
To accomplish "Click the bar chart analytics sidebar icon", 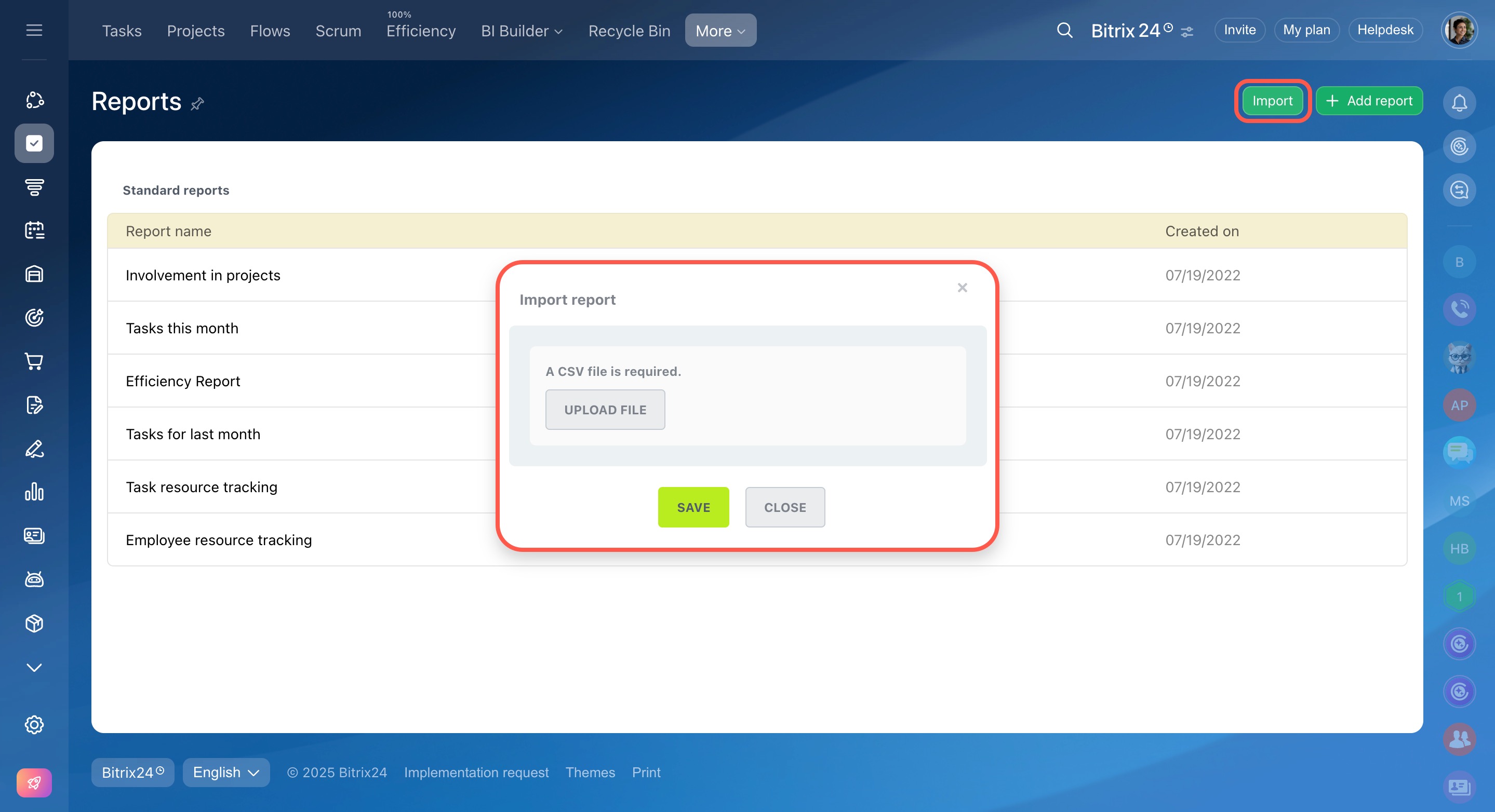I will coord(34,492).
